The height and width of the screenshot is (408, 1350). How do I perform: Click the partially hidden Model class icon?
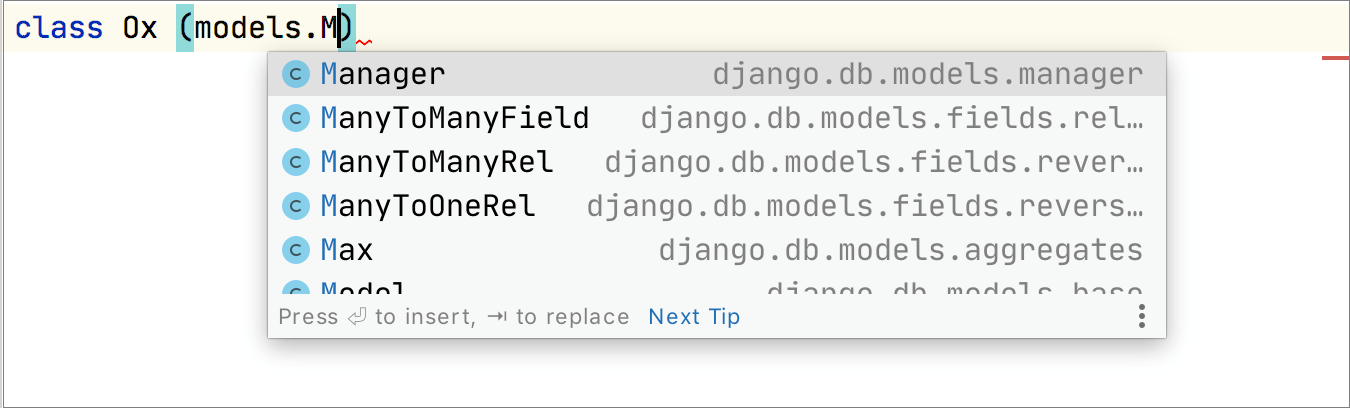coord(295,290)
